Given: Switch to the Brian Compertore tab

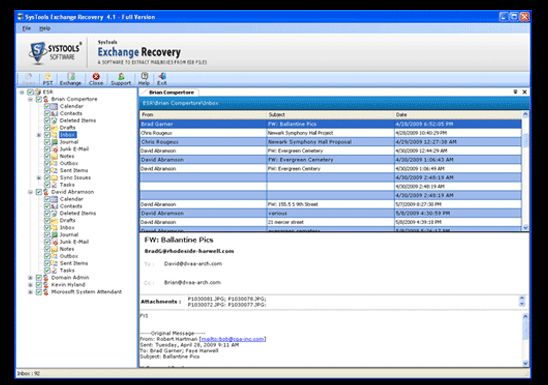Looking at the screenshot, I should [171, 93].
